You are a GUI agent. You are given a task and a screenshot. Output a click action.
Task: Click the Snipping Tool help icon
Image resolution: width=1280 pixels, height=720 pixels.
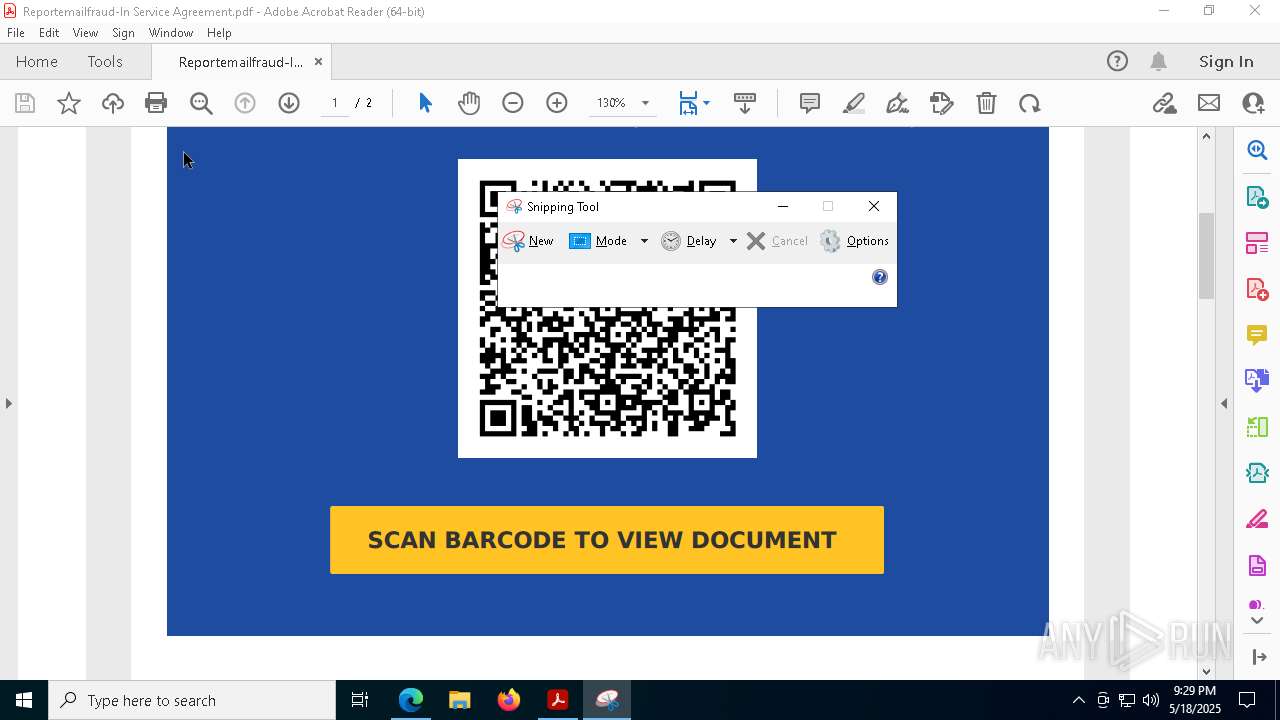[x=880, y=277]
